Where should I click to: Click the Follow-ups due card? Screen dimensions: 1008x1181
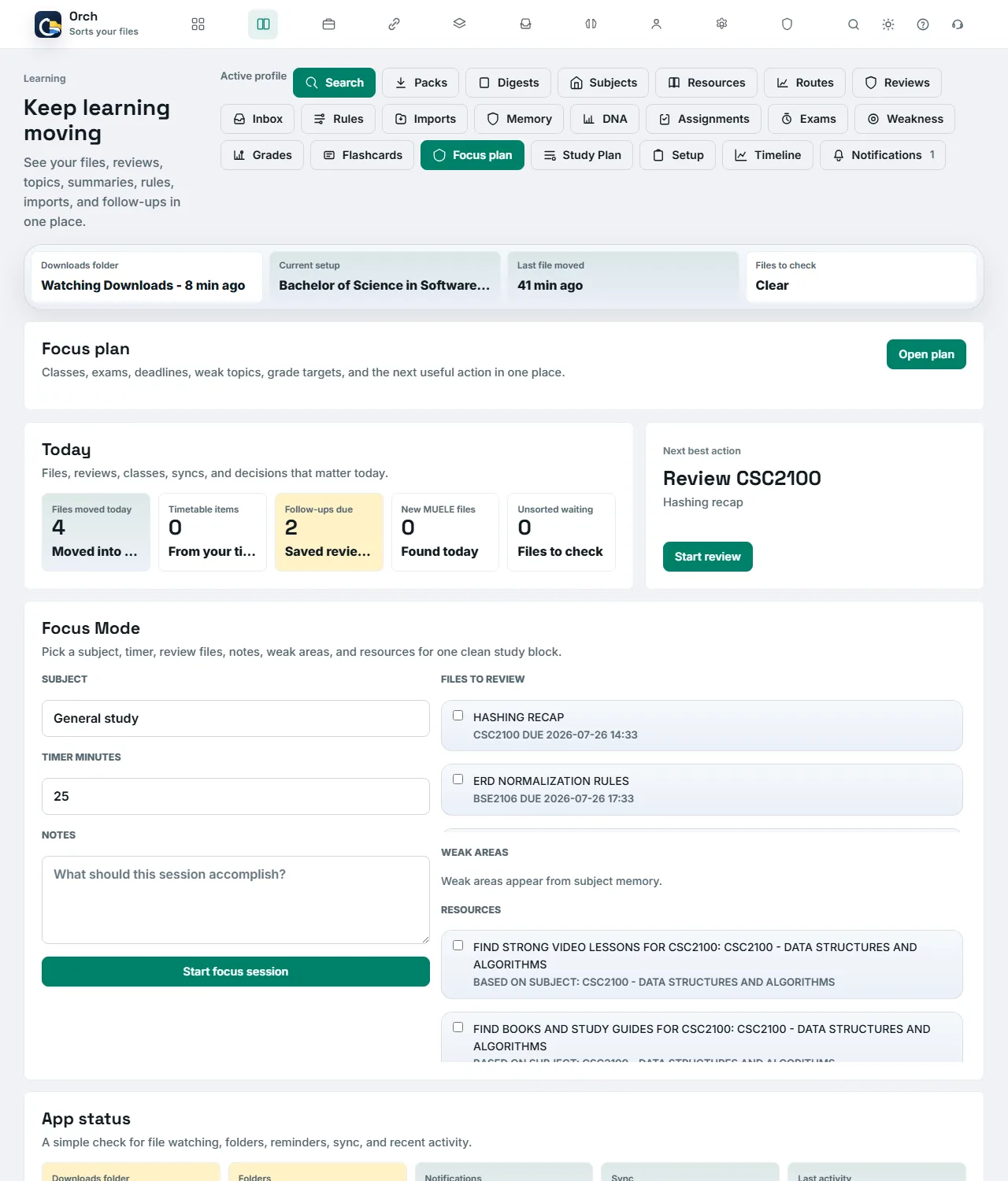[328, 532]
